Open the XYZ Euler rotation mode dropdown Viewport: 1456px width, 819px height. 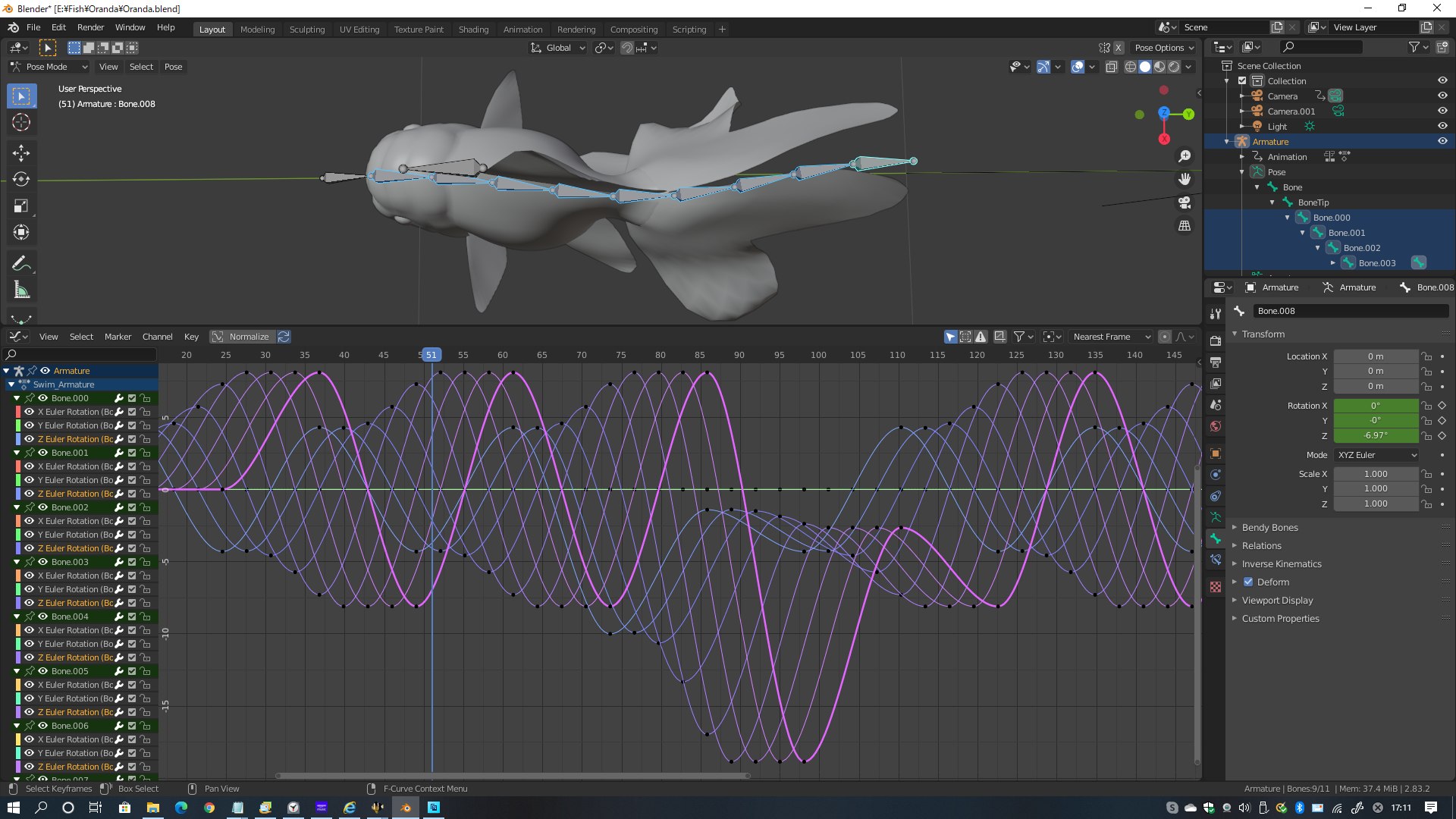click(x=1376, y=455)
